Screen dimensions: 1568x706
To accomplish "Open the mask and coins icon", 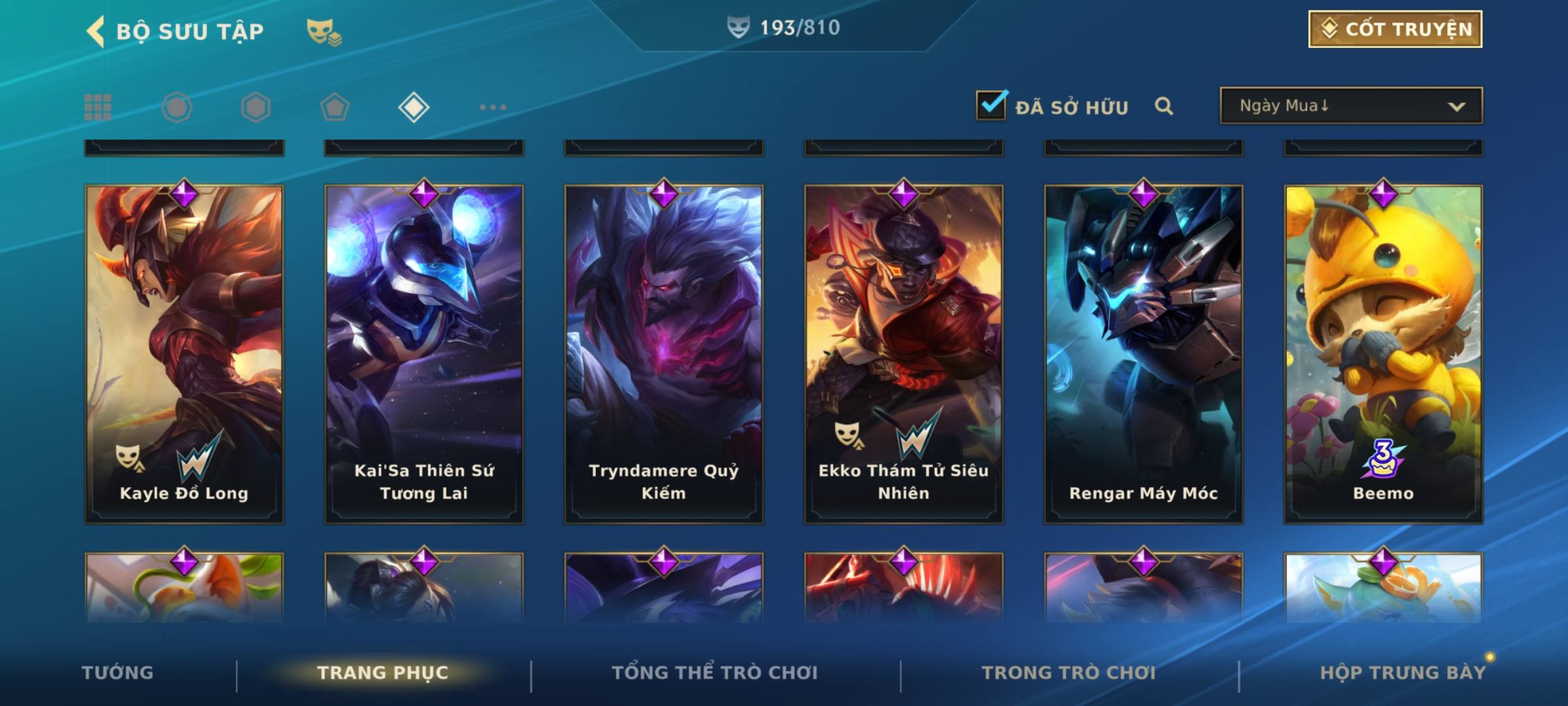I will click(324, 32).
